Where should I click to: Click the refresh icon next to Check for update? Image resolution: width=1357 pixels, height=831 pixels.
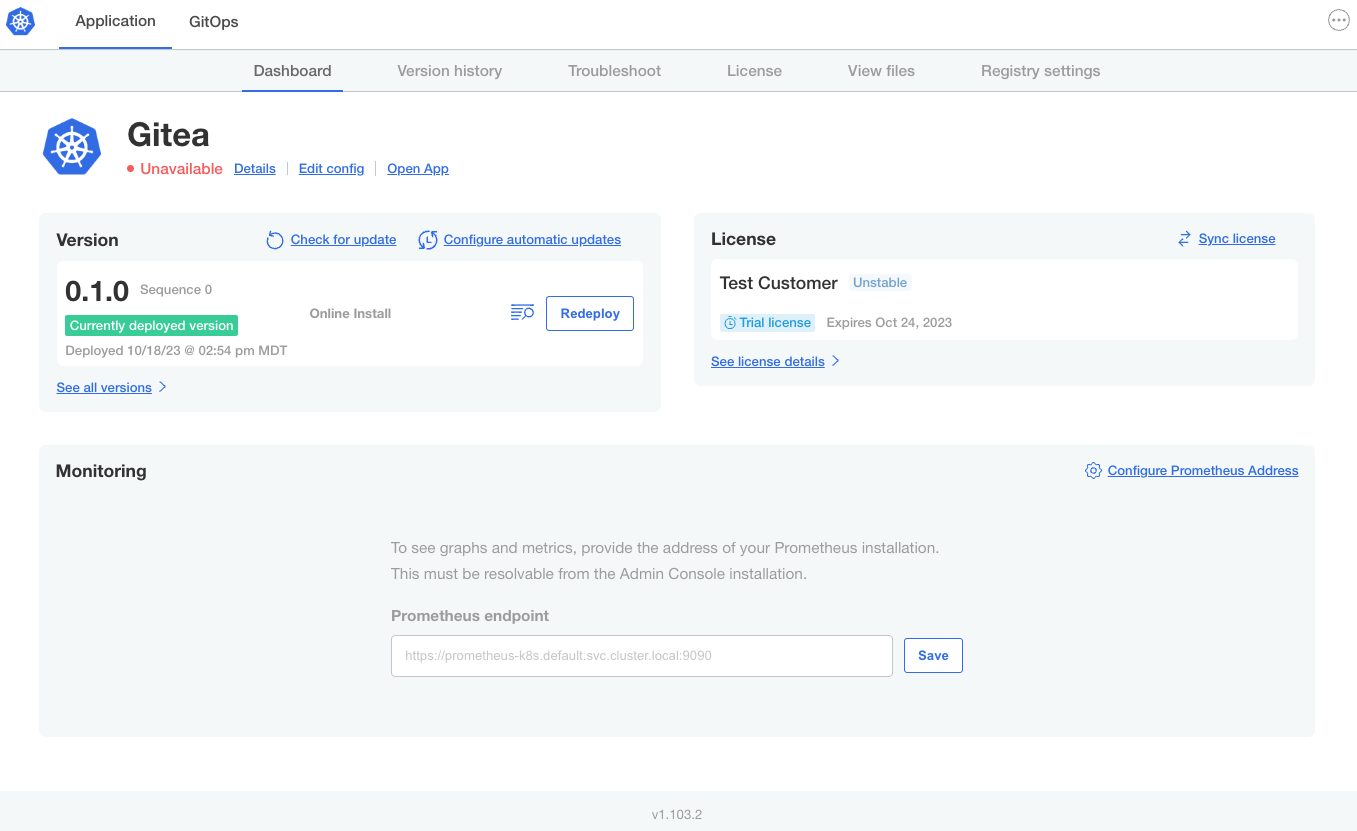point(274,240)
